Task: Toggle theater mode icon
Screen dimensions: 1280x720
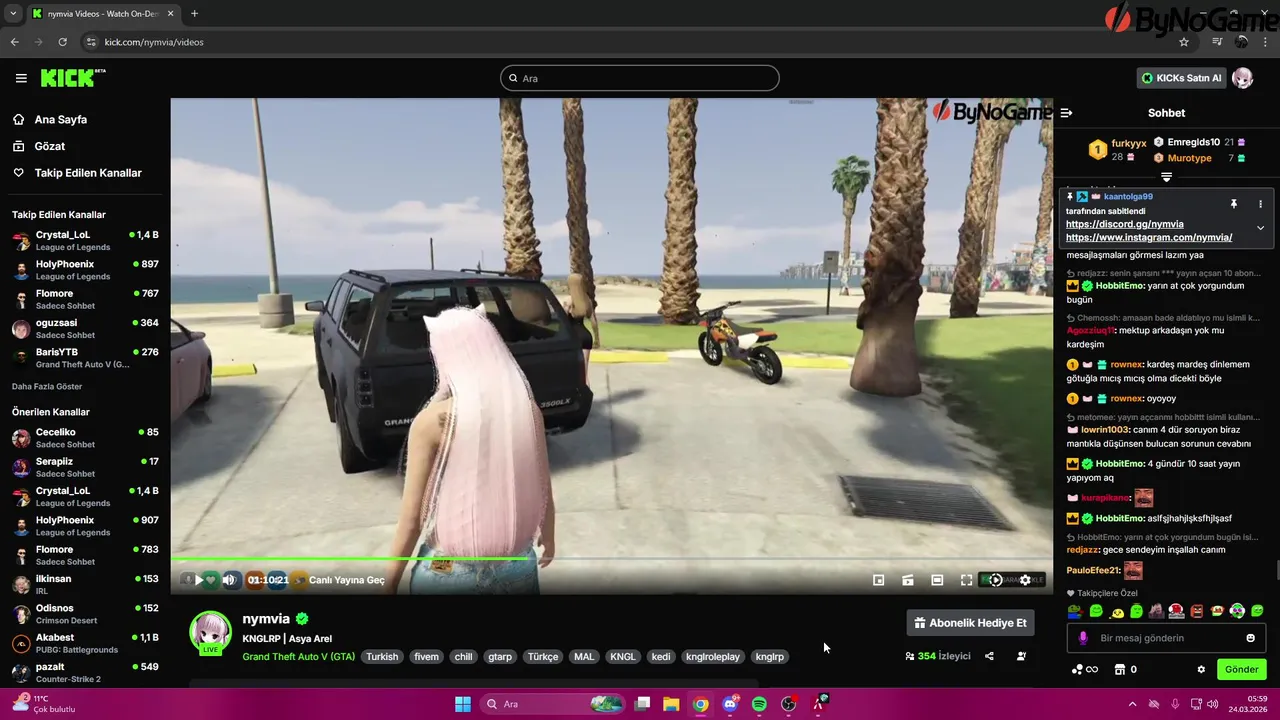Action: click(937, 580)
